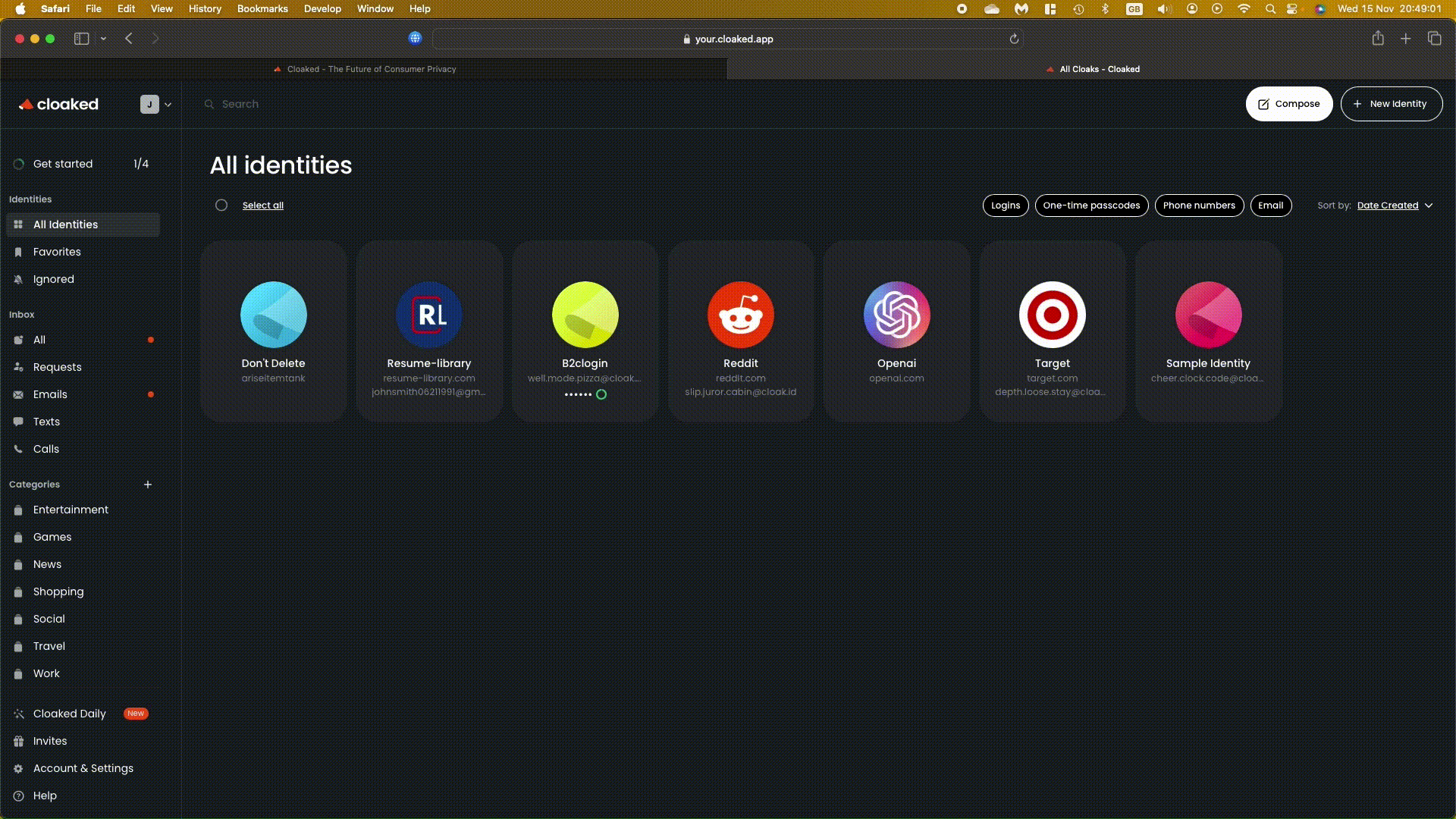Click the Calls phone icon
This screenshot has height=819, width=1456.
(18, 449)
